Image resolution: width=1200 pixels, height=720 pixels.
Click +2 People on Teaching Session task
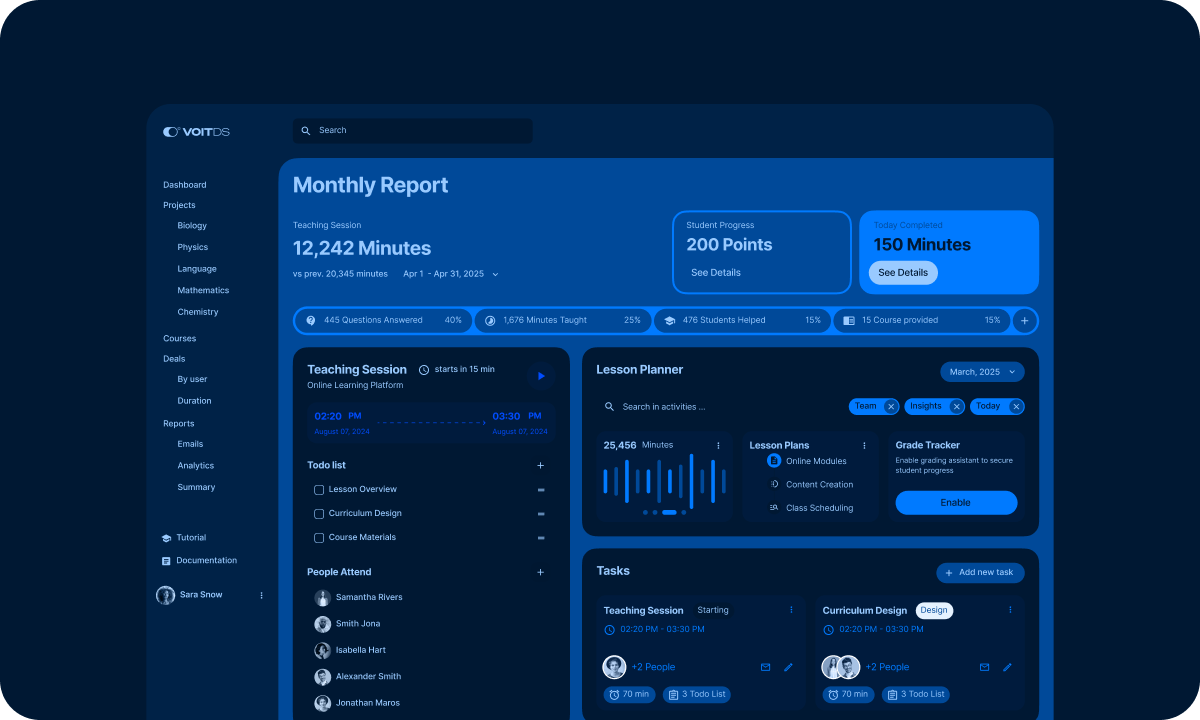coord(653,667)
